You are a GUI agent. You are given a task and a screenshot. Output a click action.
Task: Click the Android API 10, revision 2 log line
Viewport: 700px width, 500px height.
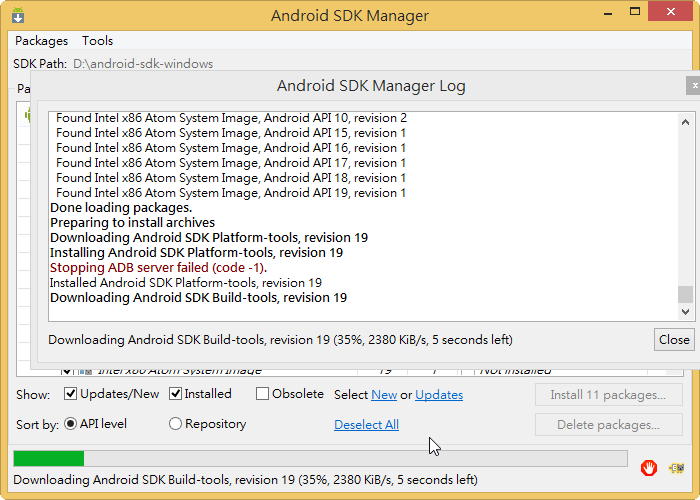[x=231, y=118]
